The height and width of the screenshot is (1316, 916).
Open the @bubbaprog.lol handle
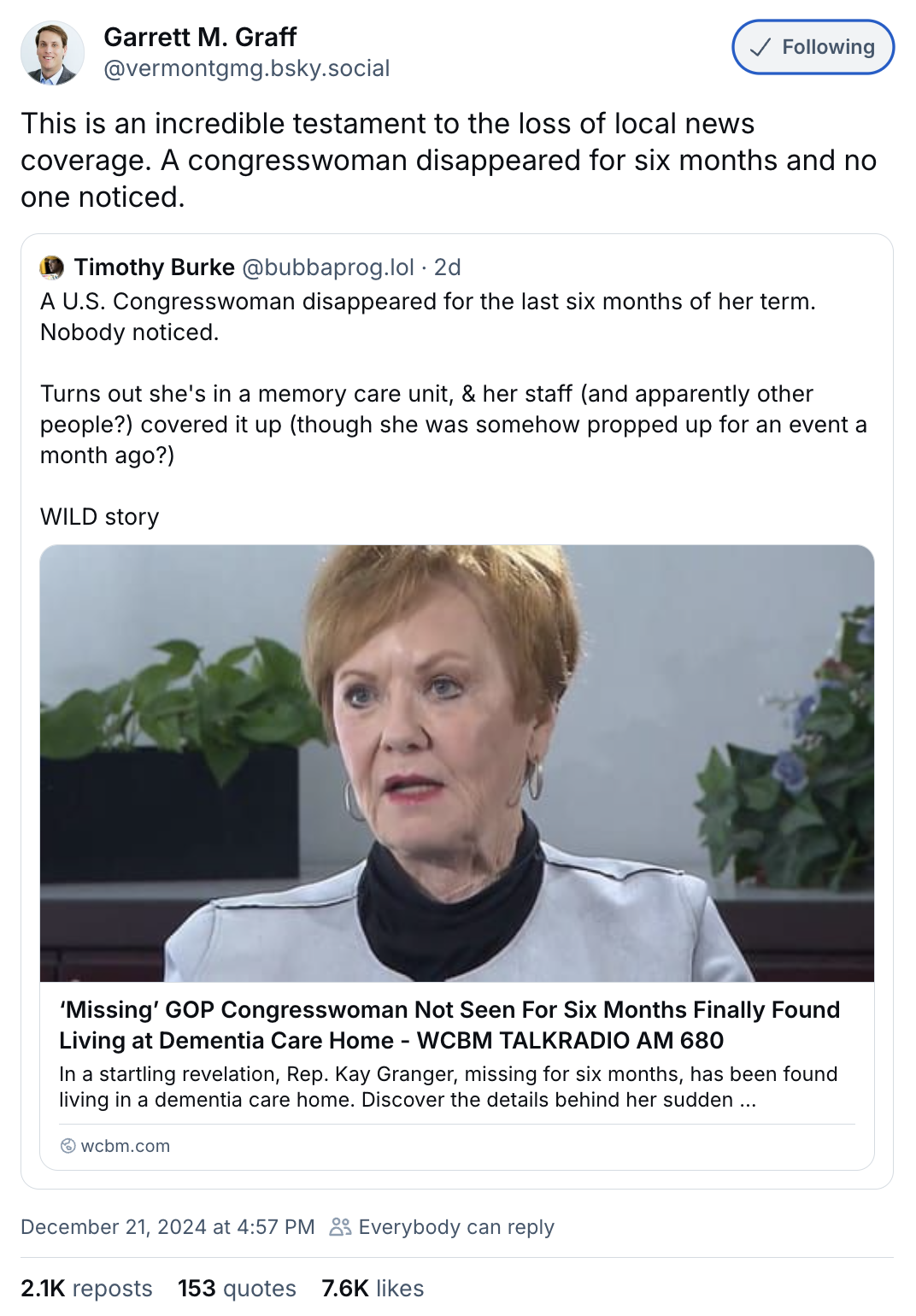point(328,267)
